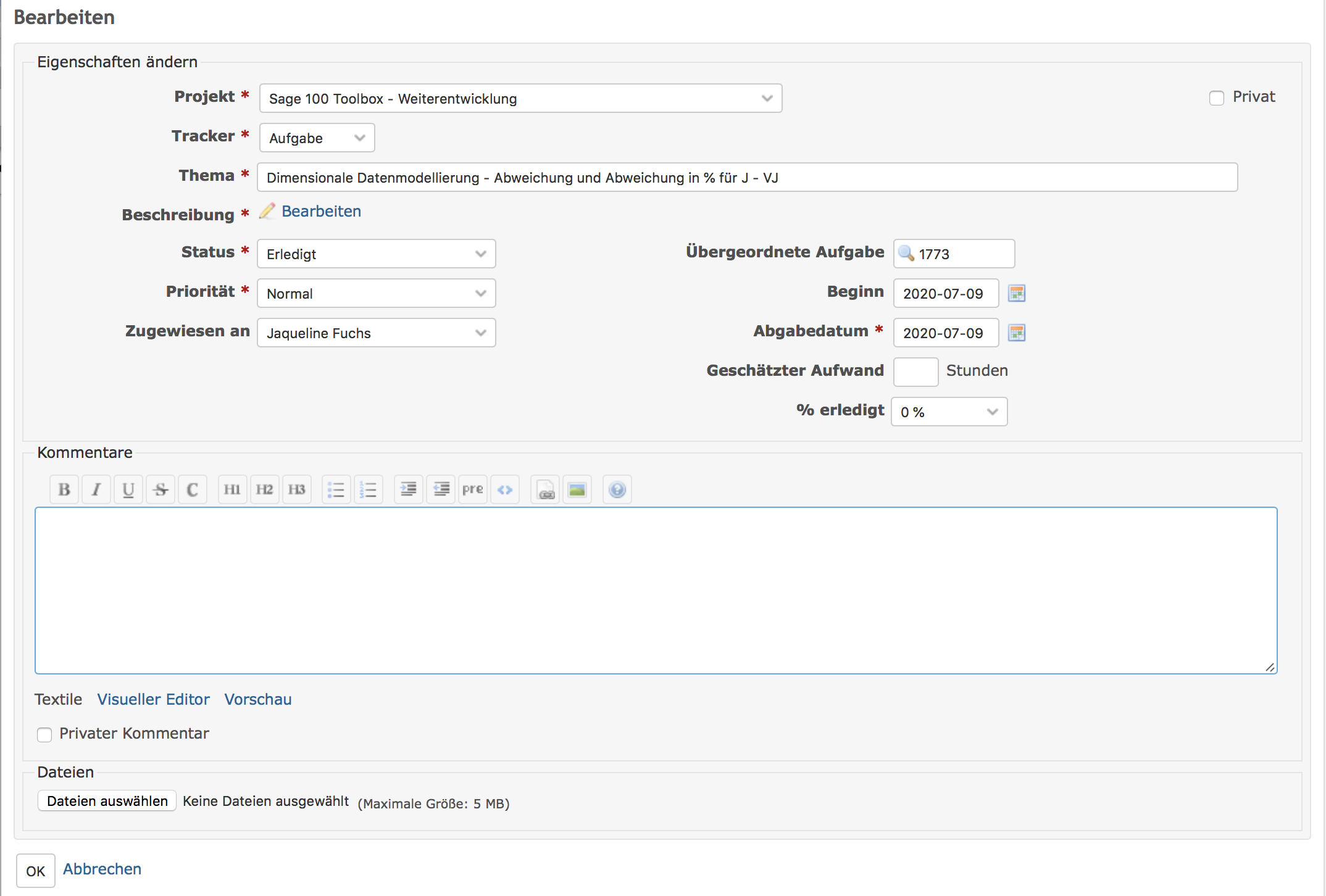This screenshot has height=896, width=1326.
Task: Check the Privater Kommentar box
Action: [44, 734]
